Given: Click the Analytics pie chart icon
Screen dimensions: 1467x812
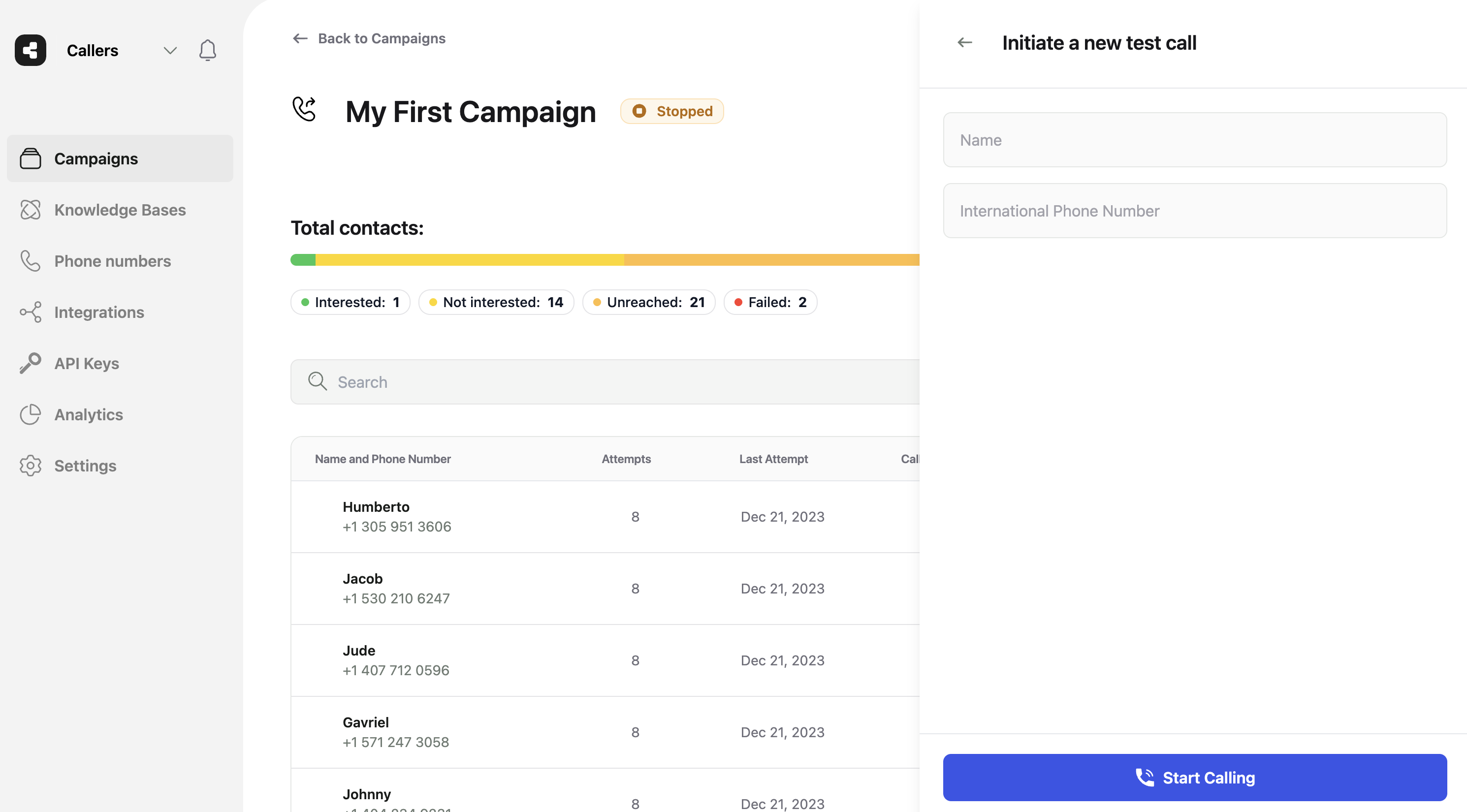Looking at the screenshot, I should (30, 414).
